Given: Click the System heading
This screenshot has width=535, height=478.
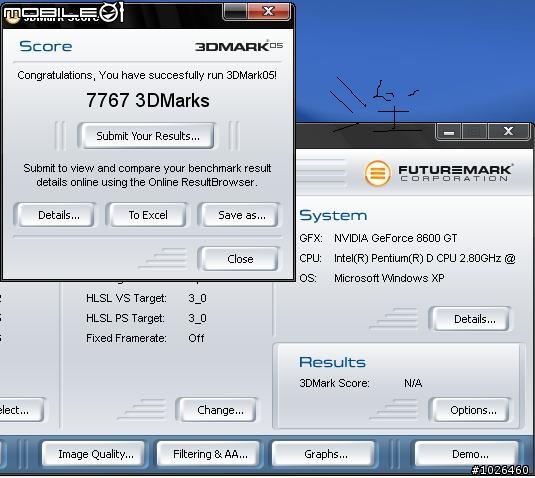Looking at the screenshot, I should (x=333, y=215).
